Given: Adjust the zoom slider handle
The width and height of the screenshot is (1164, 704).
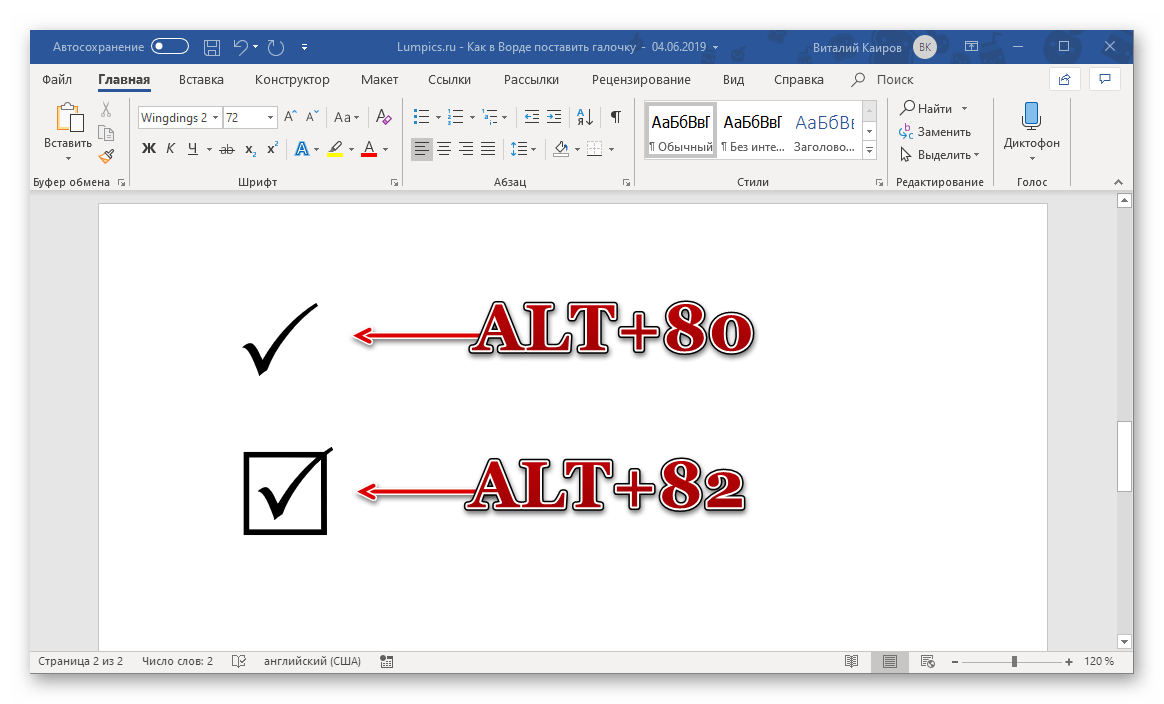Looking at the screenshot, I should [1014, 661].
